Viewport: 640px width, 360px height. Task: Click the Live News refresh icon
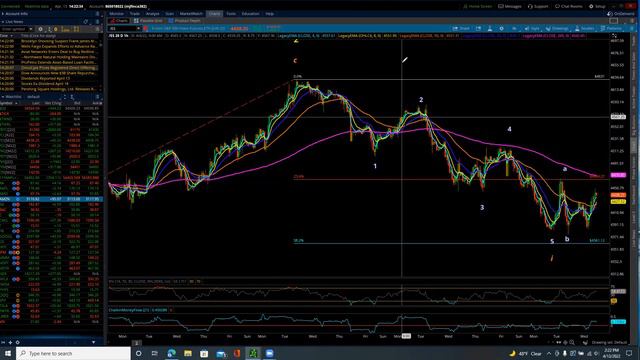point(86,22)
